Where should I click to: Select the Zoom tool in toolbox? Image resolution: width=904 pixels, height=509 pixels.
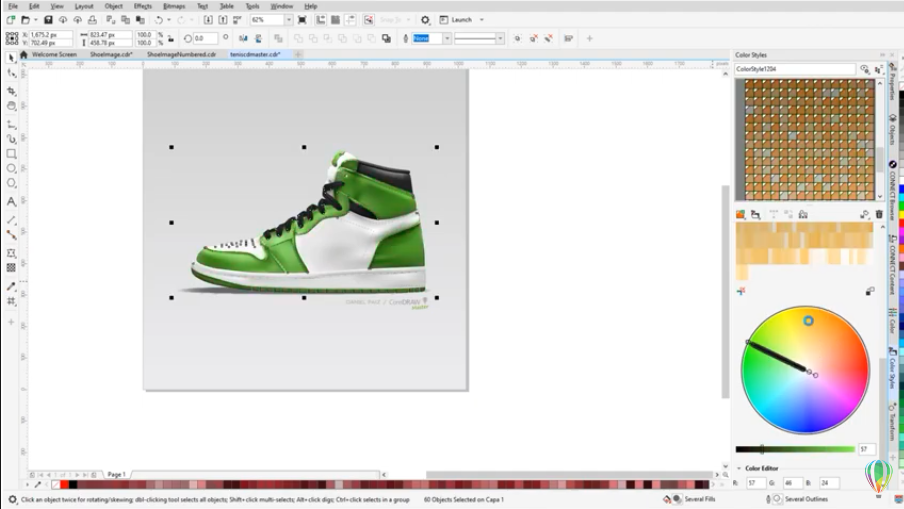[11, 106]
